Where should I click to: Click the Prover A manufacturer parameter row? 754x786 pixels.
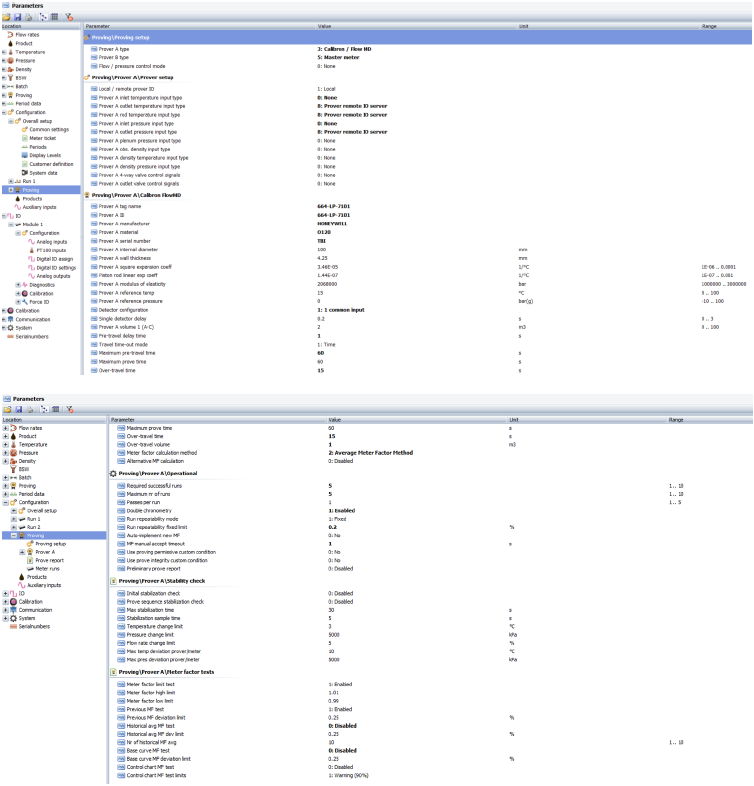pyautogui.click(x=417, y=224)
